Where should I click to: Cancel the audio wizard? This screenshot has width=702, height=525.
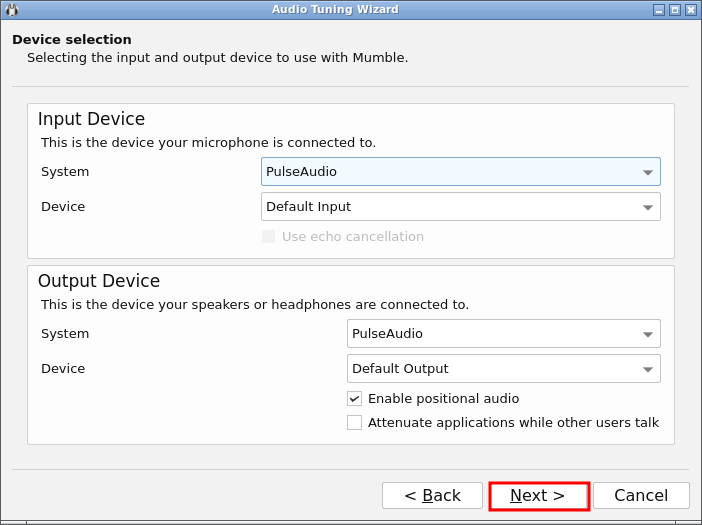click(641, 496)
